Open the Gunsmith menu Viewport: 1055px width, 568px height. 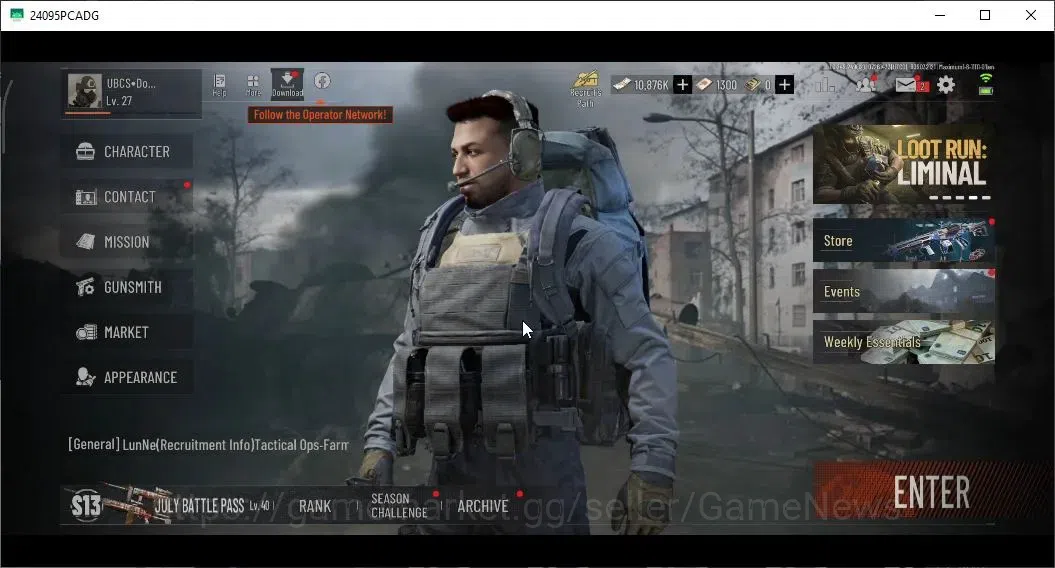tap(126, 287)
